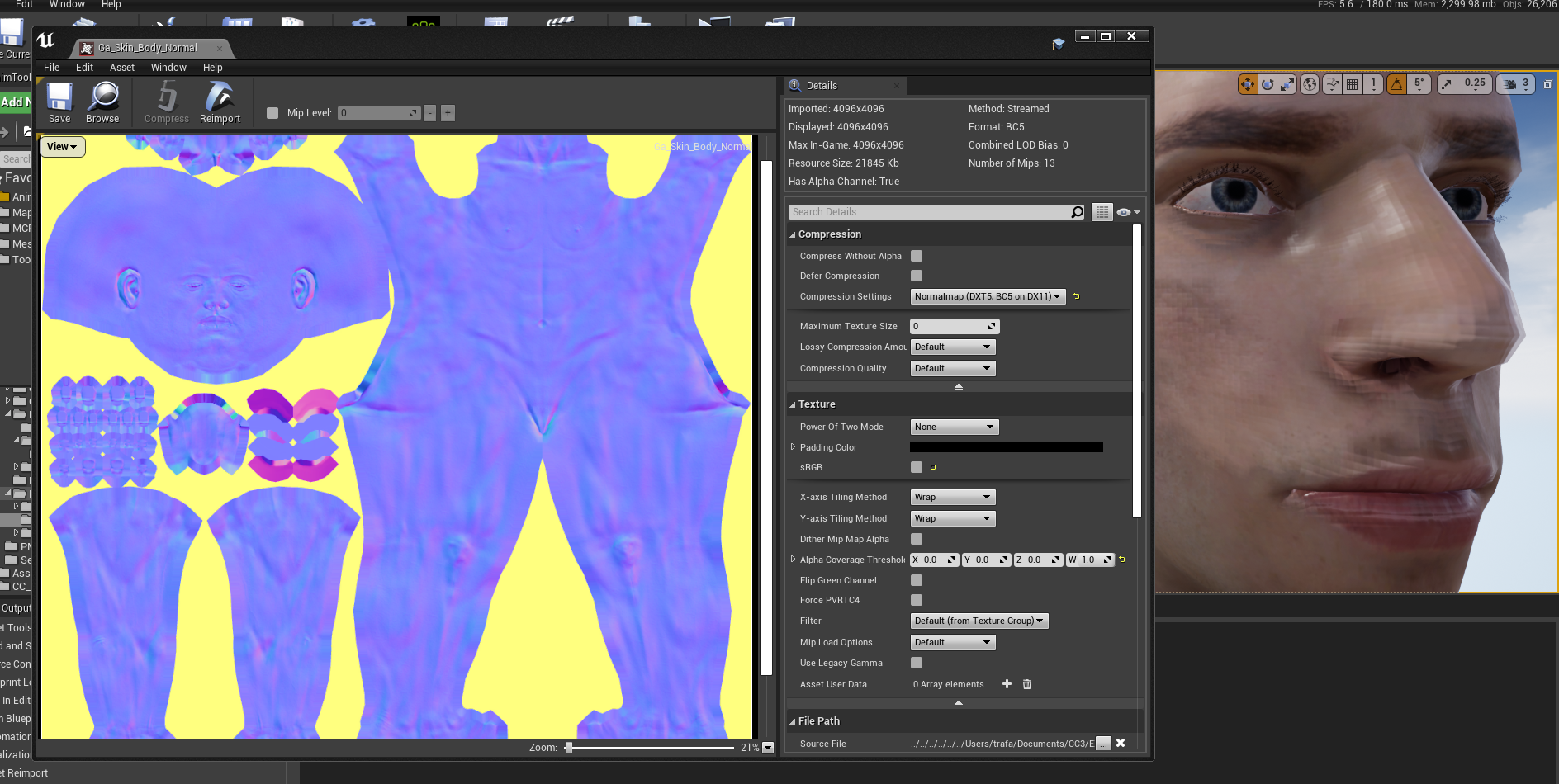The width and height of the screenshot is (1559, 784).
Task: Click the search magnifier in Details
Action: [1077, 212]
